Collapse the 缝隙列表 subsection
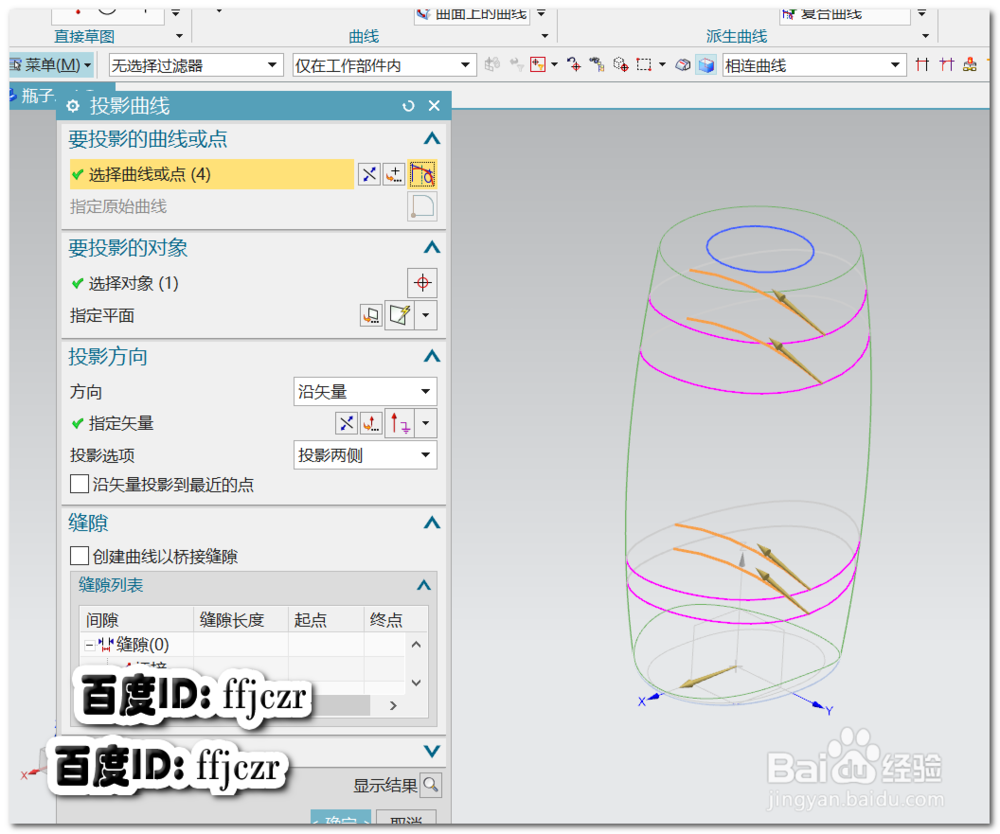This screenshot has width=1000, height=834. point(423,585)
